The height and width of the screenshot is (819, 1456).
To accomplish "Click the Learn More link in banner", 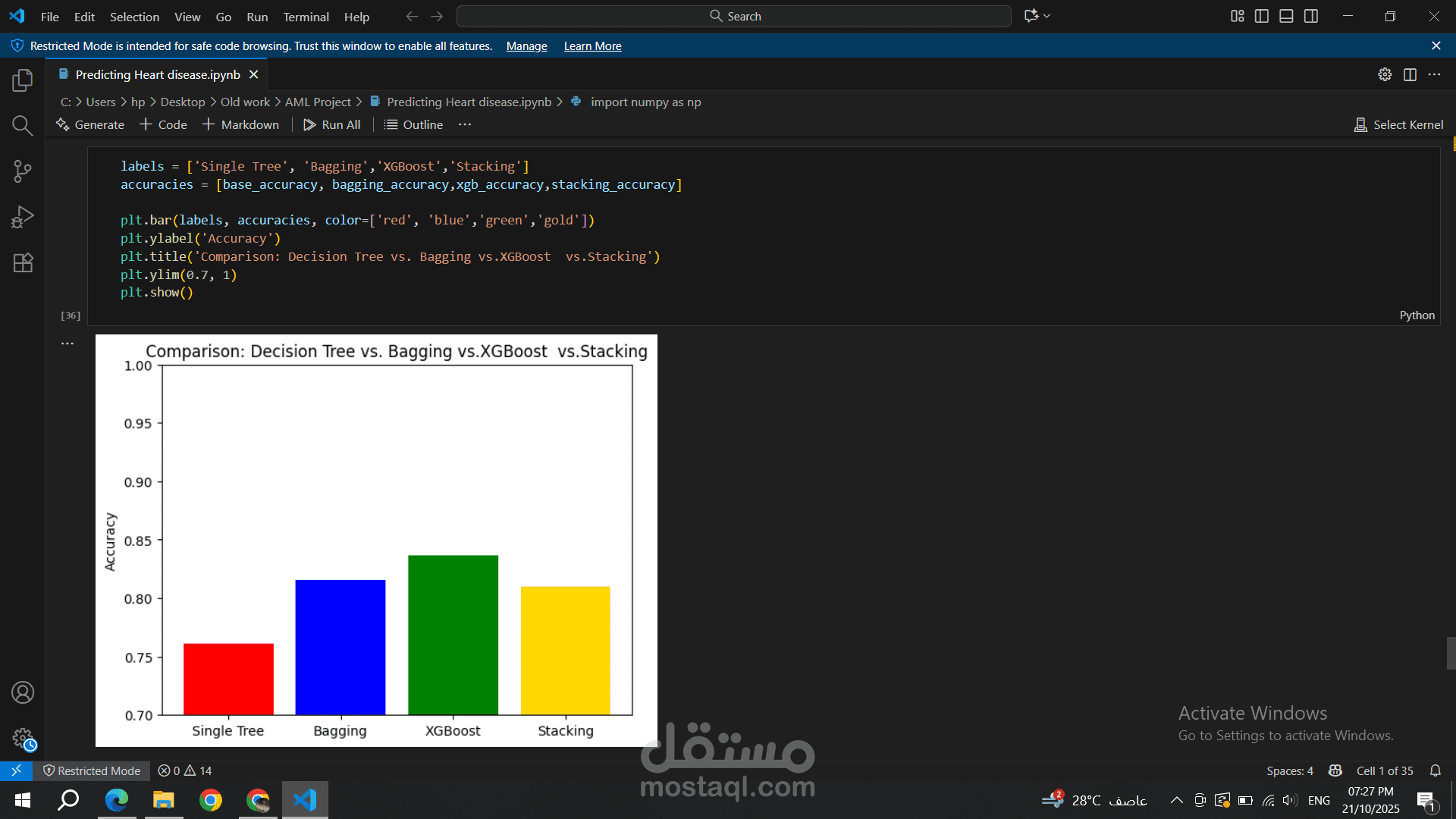I will tap(592, 46).
